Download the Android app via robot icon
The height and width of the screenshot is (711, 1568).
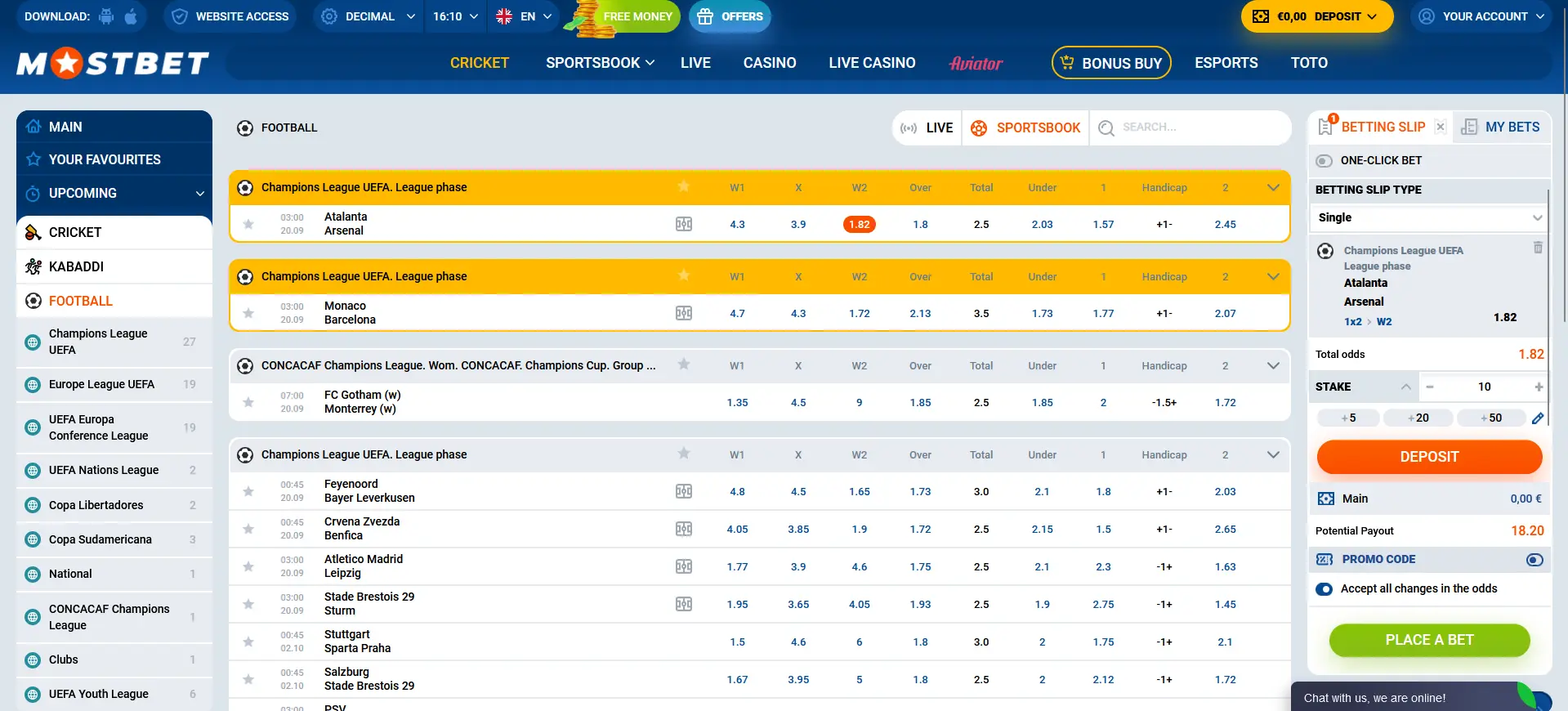click(106, 16)
